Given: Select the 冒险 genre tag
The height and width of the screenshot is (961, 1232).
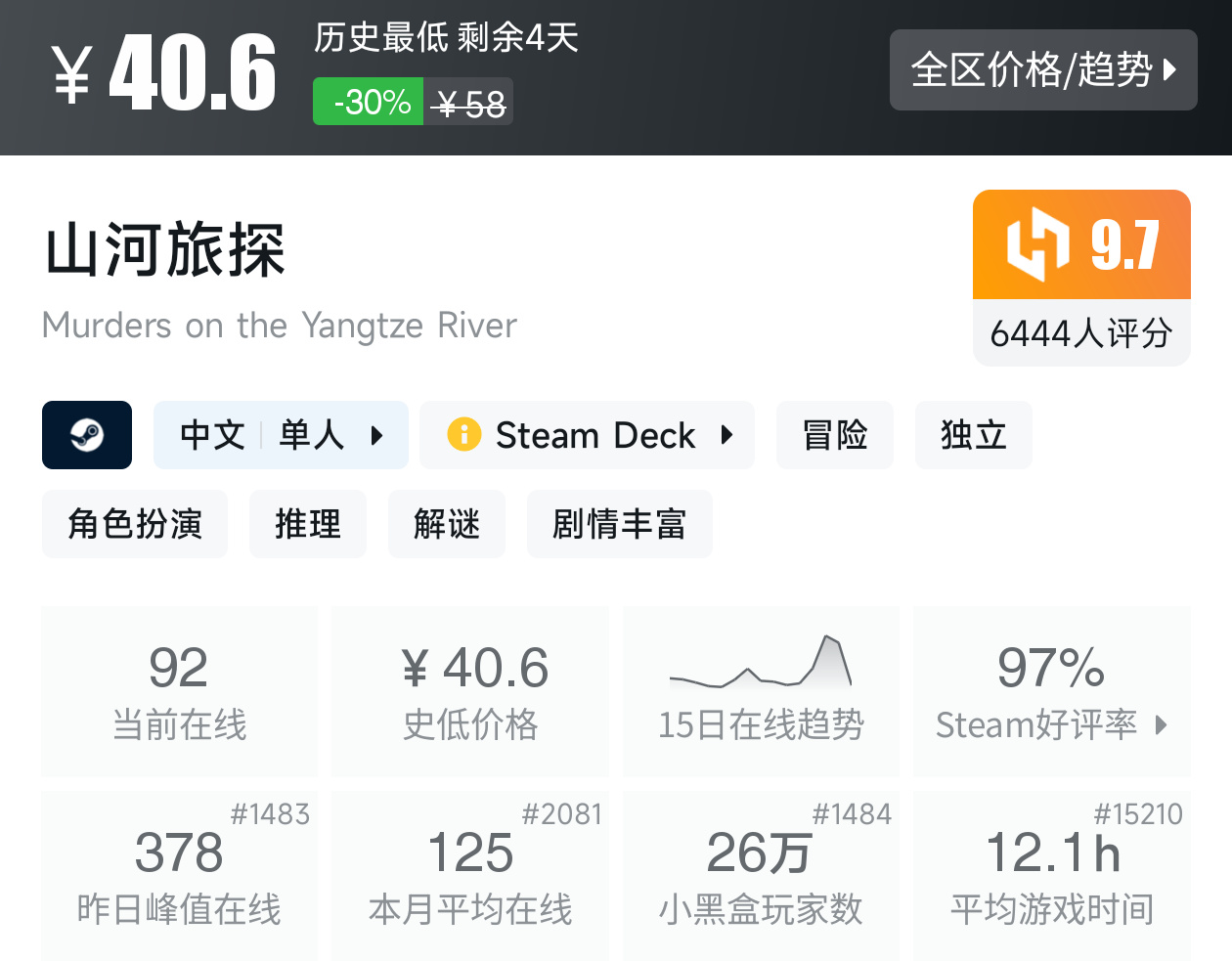Looking at the screenshot, I should (x=834, y=435).
